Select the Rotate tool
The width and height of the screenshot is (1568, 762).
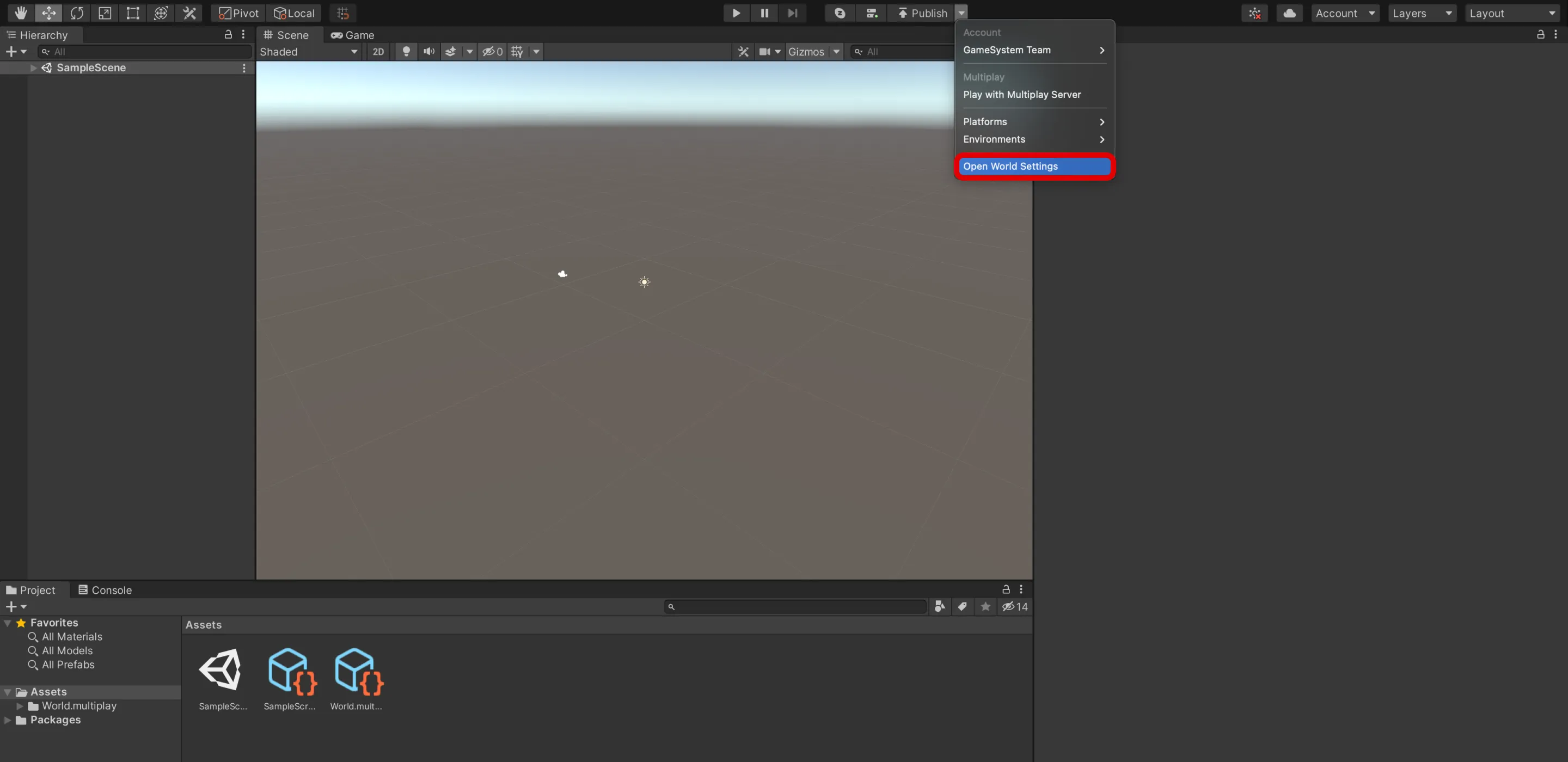(77, 13)
